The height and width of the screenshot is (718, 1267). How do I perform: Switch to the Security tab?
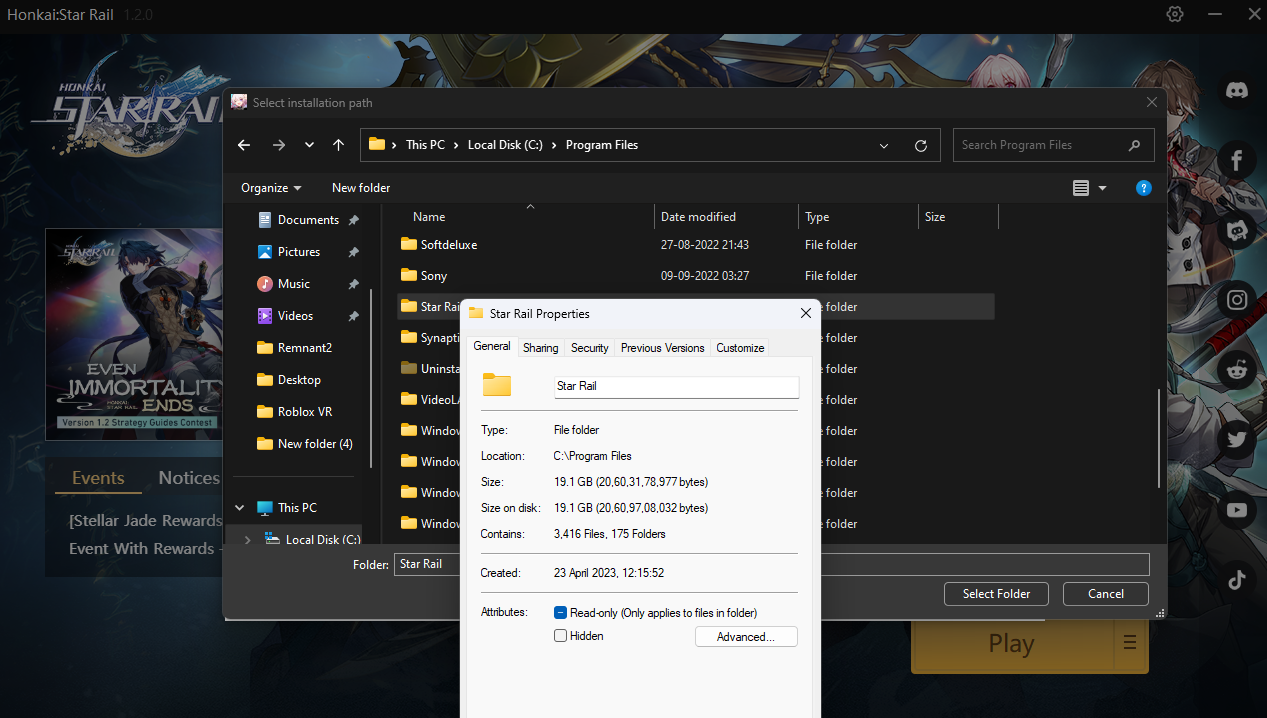click(x=590, y=348)
